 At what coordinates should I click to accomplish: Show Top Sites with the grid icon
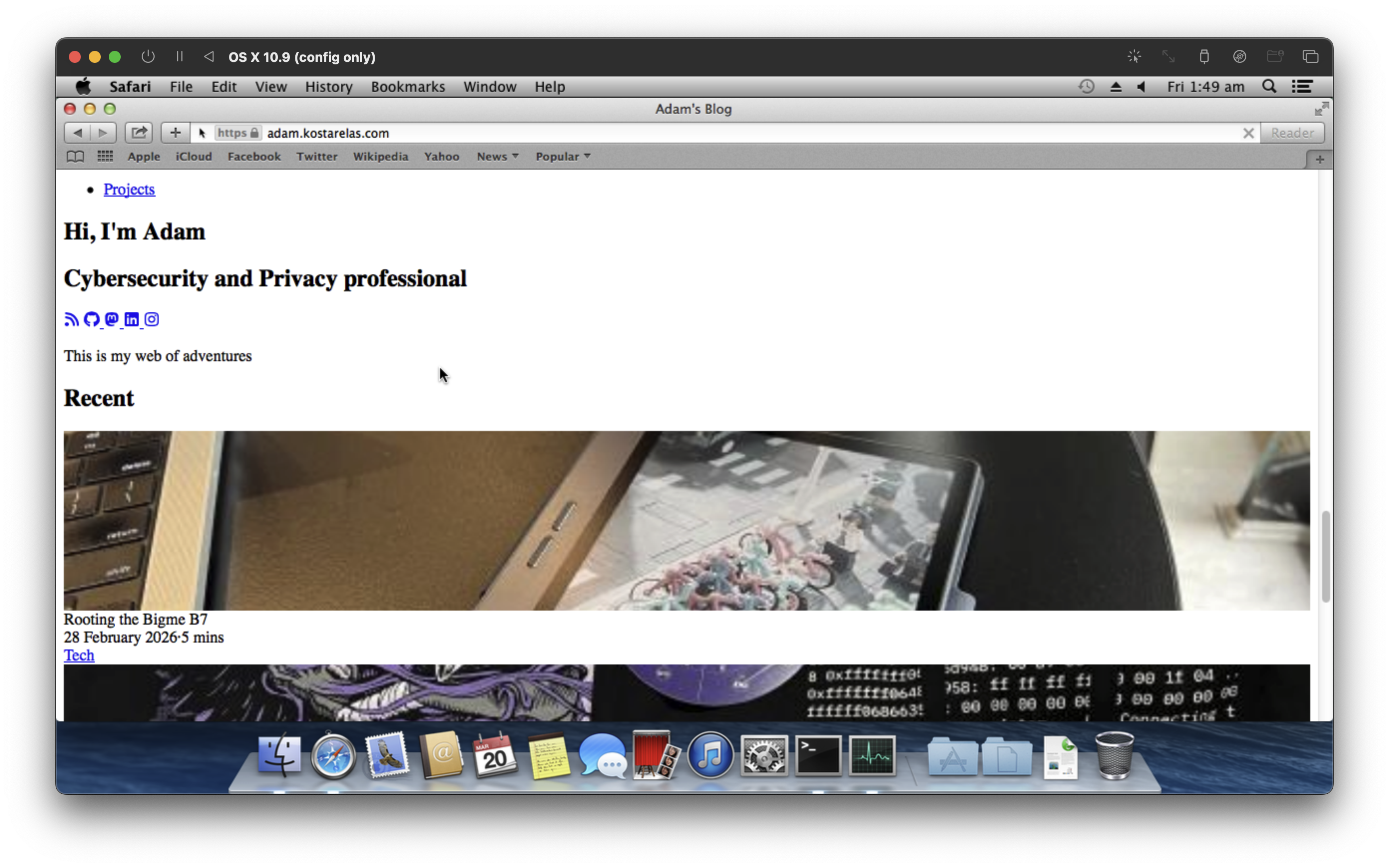point(105,156)
